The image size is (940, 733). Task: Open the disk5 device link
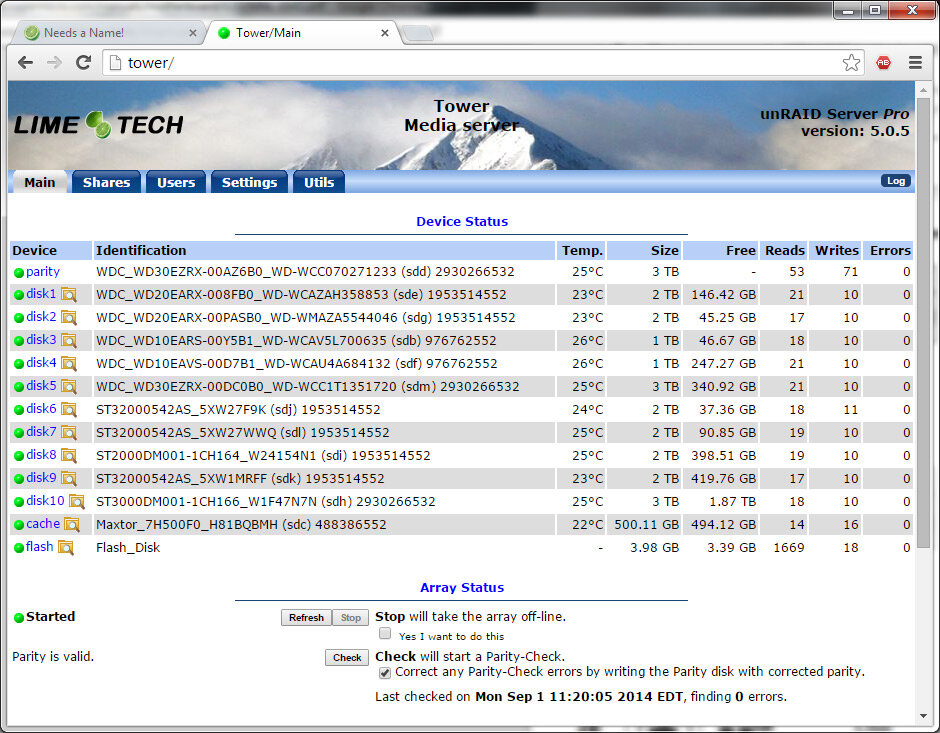tap(41, 386)
